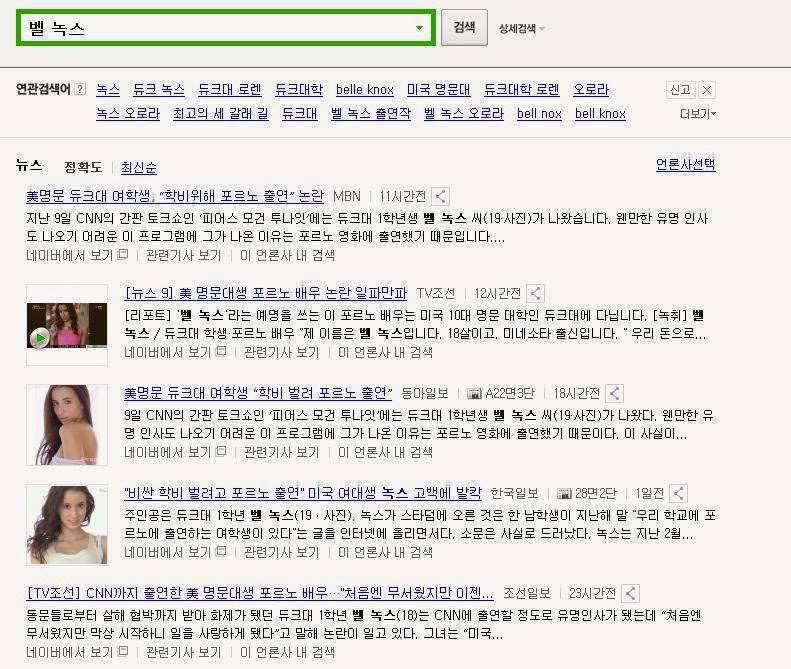Open the [뉴스 9] TV조선 headline
The image size is (791, 669).
tap(265, 293)
